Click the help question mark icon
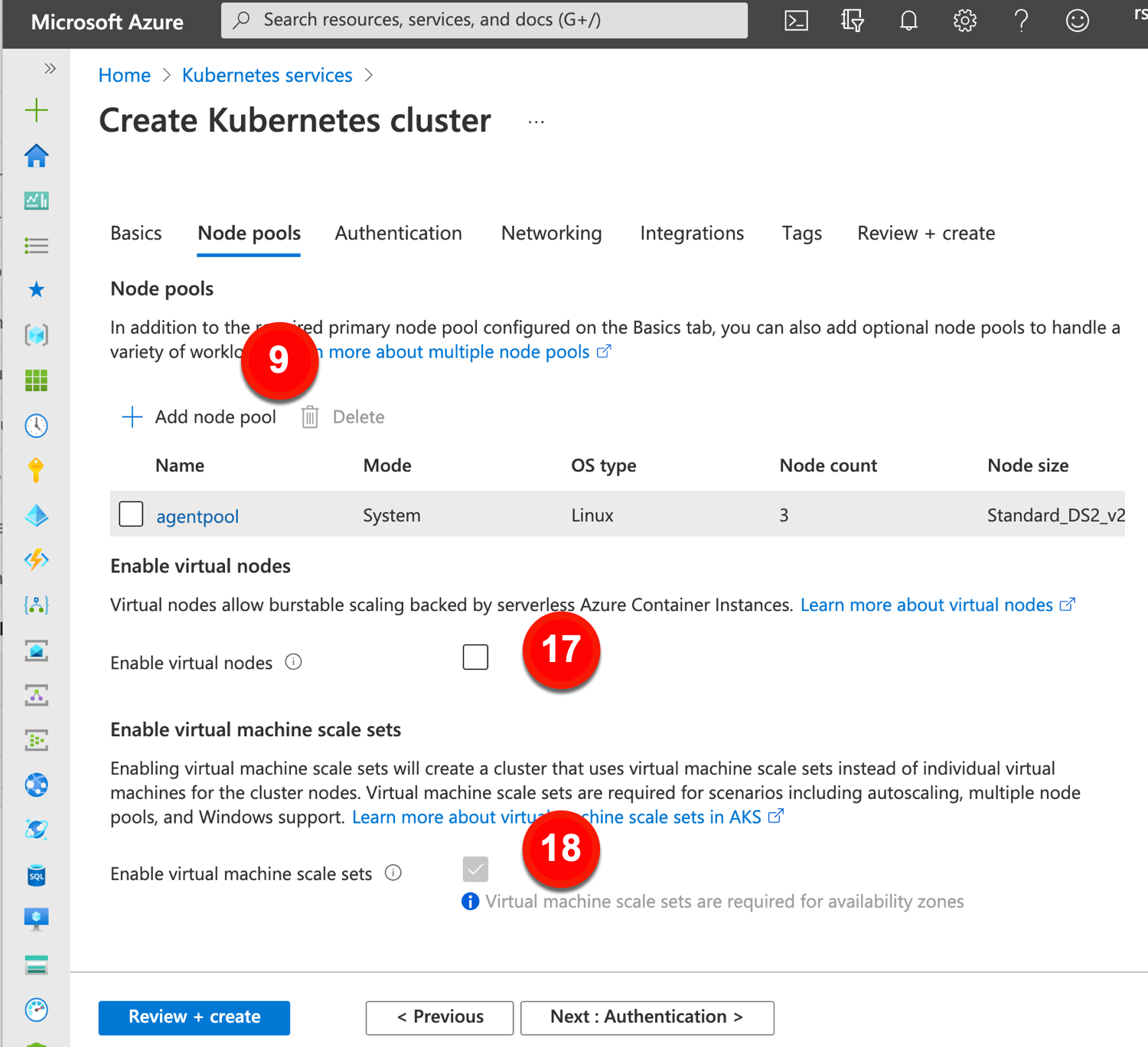Screen dimensions: 1148x1047 point(1021,21)
